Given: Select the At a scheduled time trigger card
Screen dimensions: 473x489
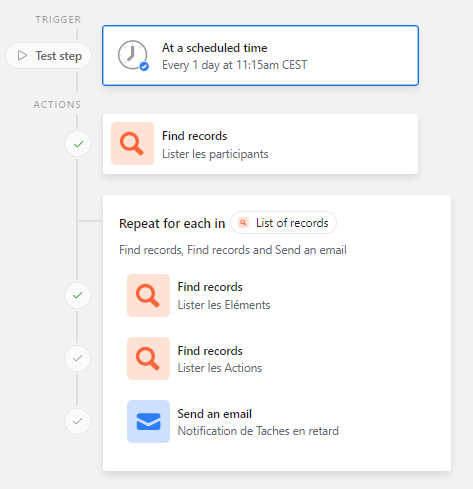Looking at the screenshot, I should pyautogui.click(x=260, y=55).
